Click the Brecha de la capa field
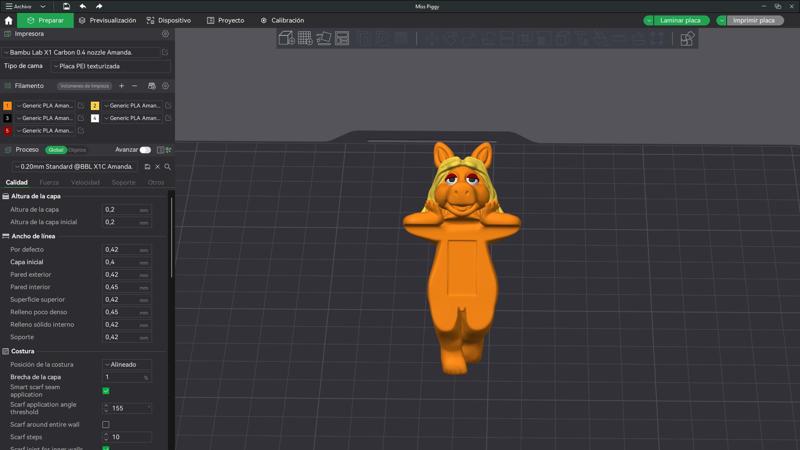The image size is (800, 450). [126, 377]
